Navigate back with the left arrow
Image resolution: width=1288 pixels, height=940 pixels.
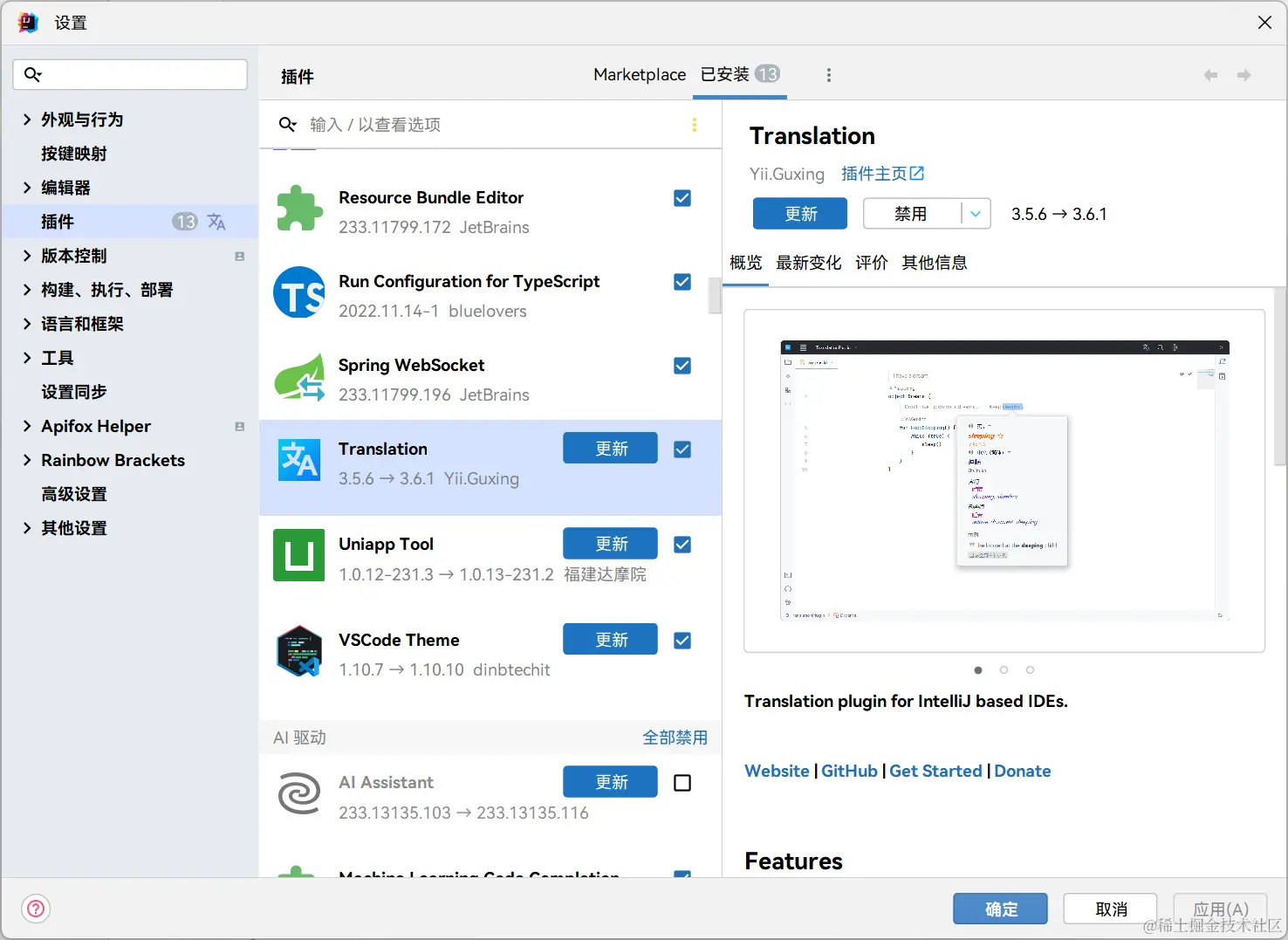tap(1210, 75)
